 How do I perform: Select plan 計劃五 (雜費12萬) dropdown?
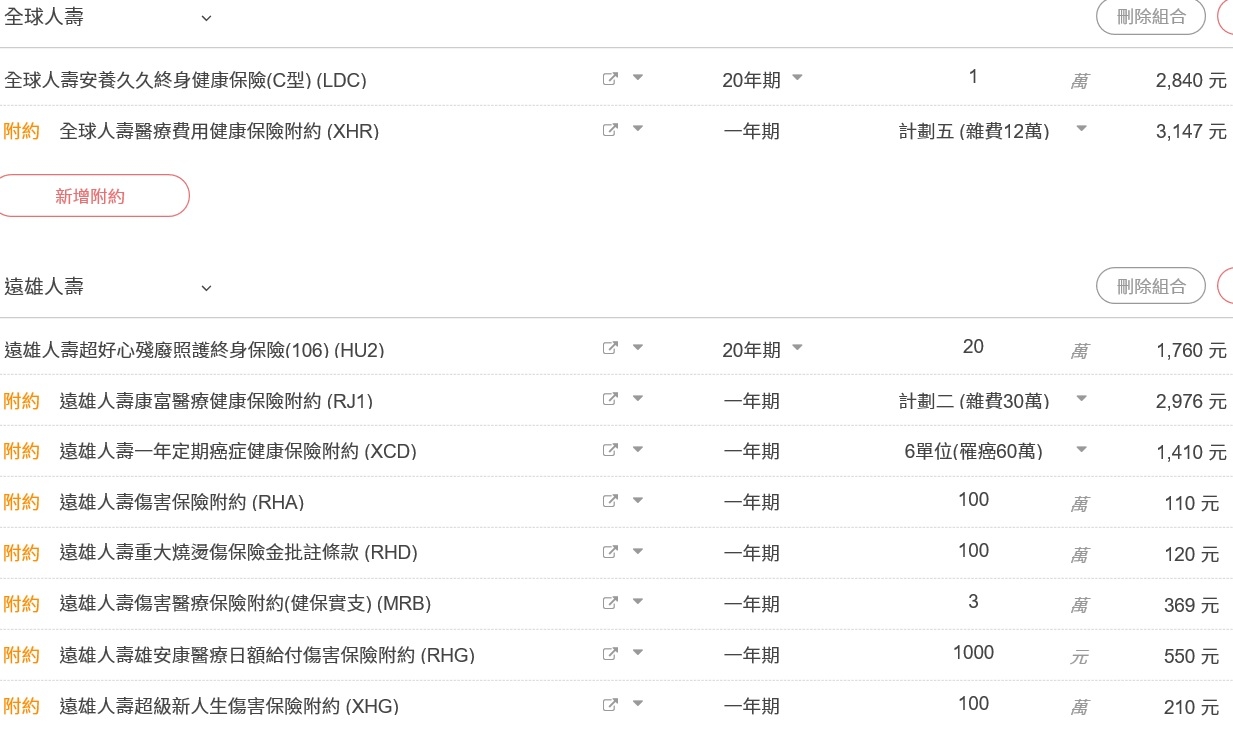pos(992,130)
